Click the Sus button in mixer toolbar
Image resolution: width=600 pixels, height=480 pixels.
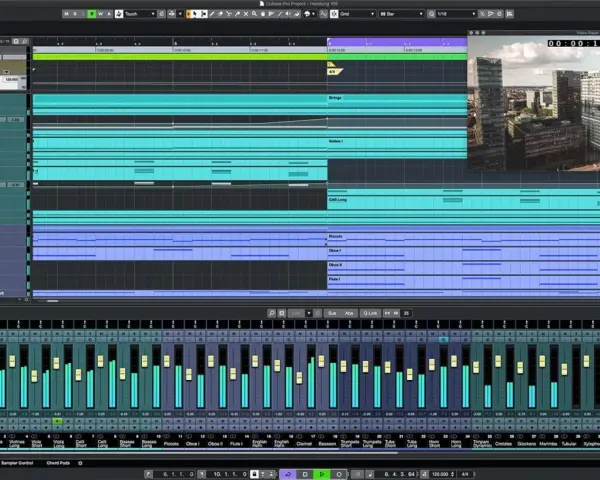click(332, 313)
